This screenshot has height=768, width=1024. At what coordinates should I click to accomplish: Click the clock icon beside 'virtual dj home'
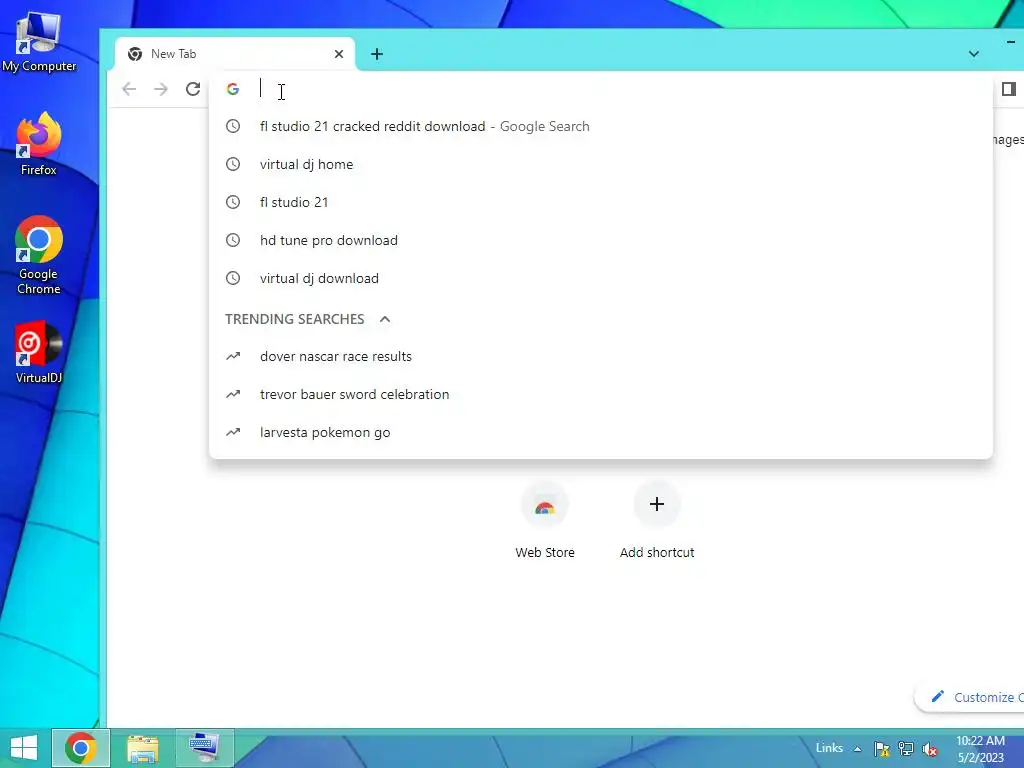[233, 165]
